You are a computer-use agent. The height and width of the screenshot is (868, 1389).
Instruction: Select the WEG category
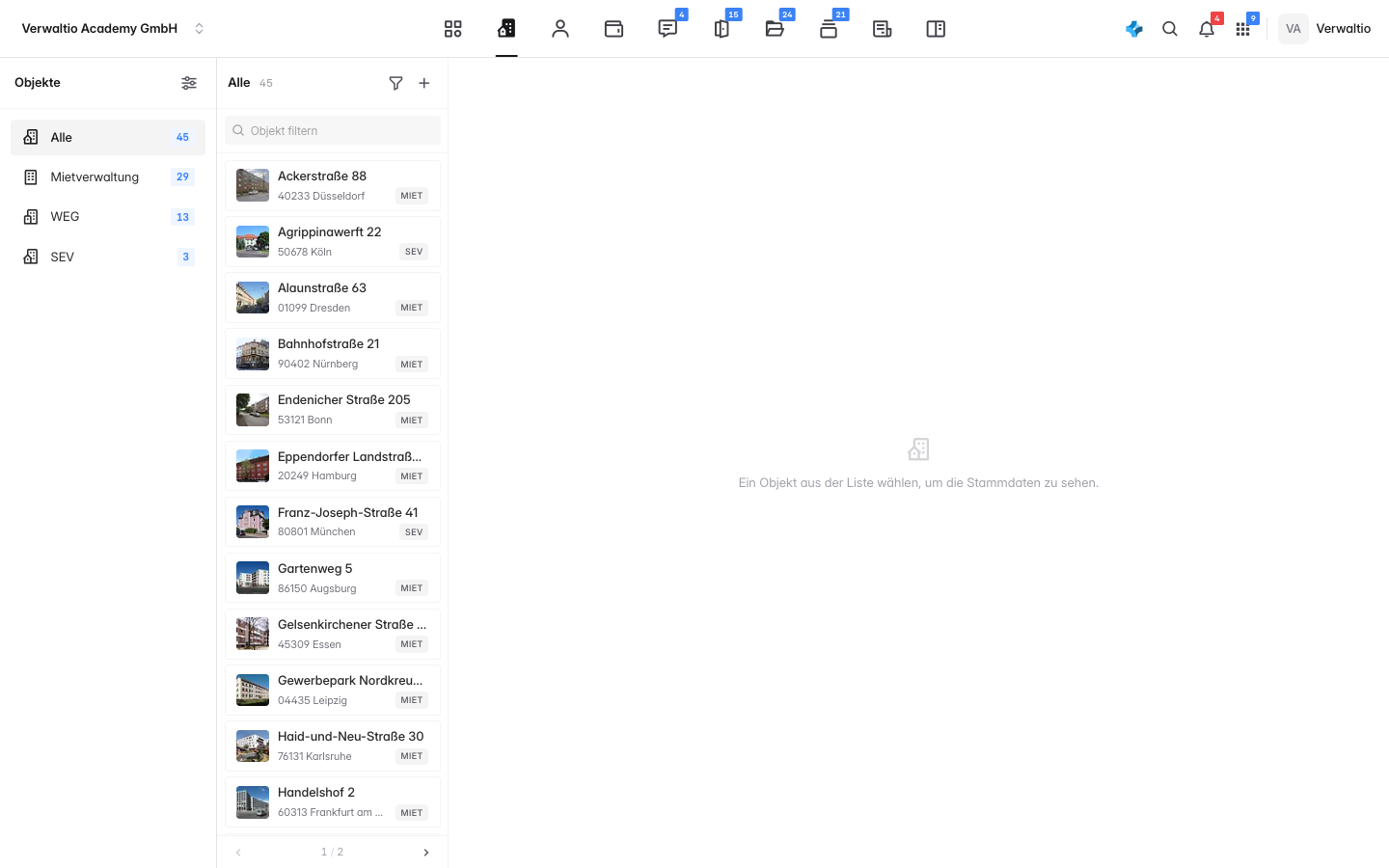(108, 217)
